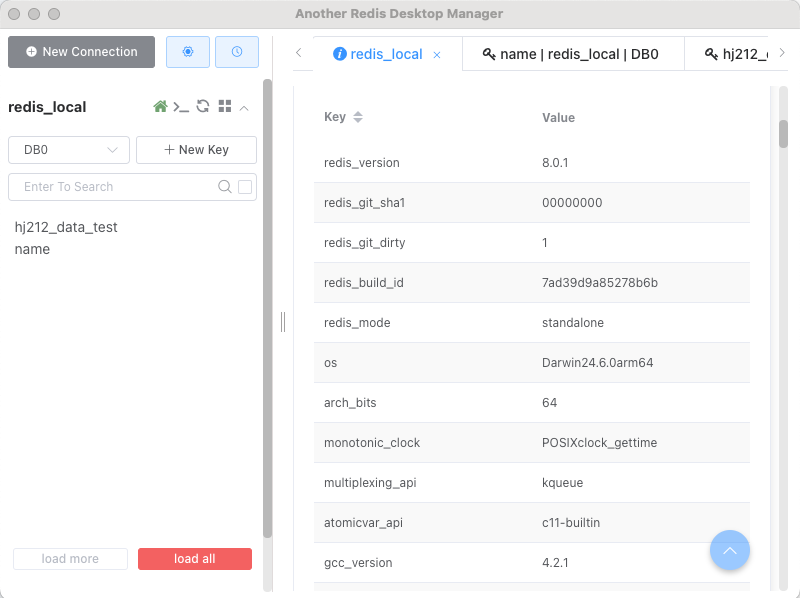Click the red load all button
800x598 pixels.
tap(195, 559)
